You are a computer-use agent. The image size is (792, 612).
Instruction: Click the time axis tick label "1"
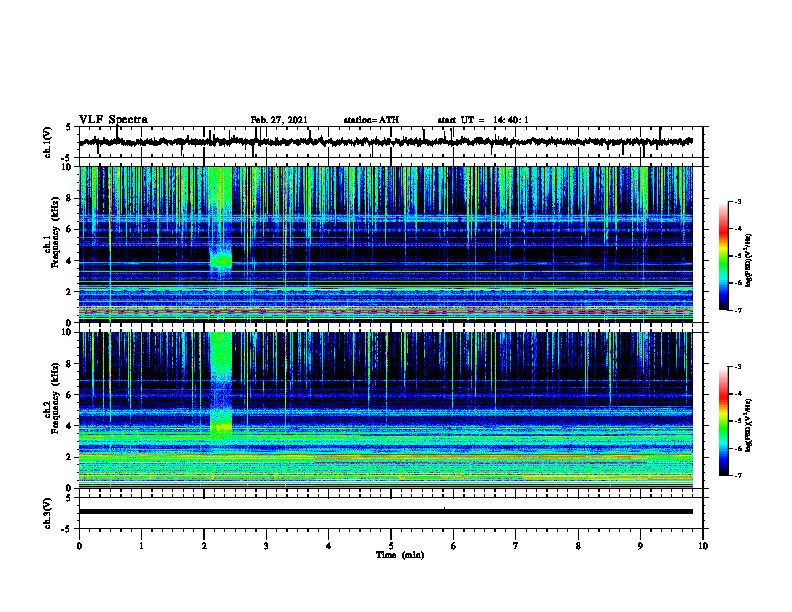click(x=141, y=546)
